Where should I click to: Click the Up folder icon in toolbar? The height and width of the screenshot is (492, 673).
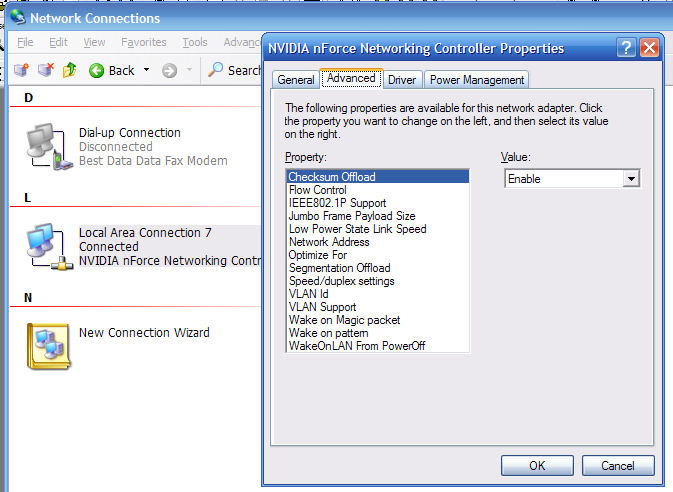pos(70,70)
